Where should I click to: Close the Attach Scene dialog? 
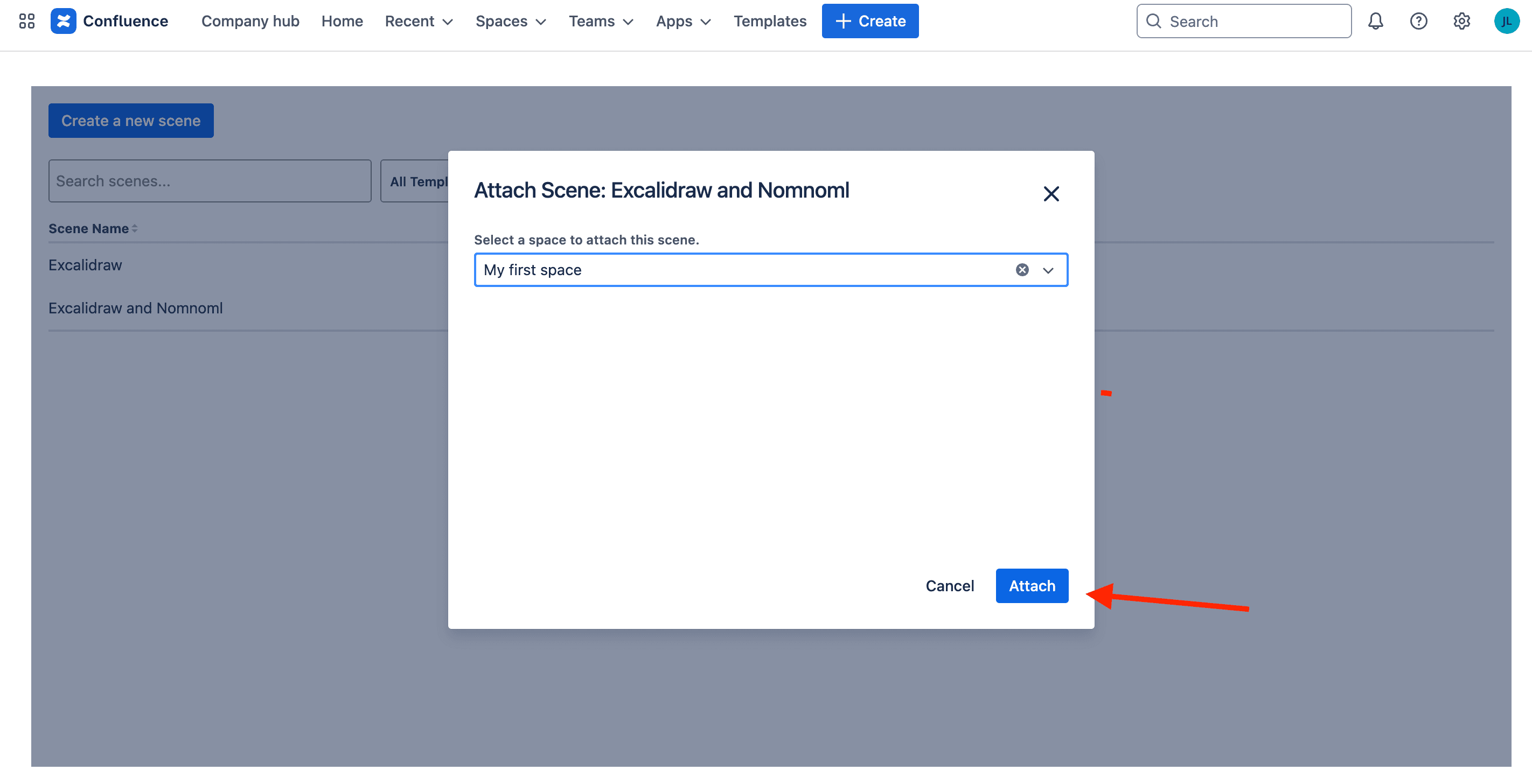tap(1051, 193)
